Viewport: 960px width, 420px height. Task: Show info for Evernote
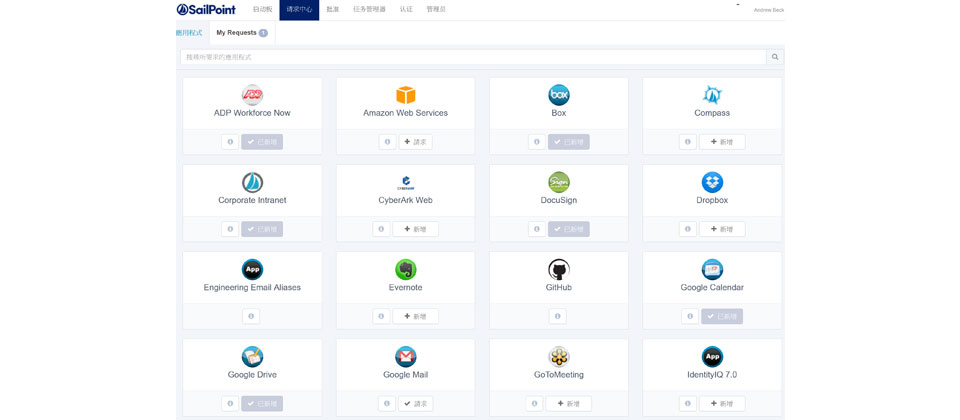click(x=381, y=317)
